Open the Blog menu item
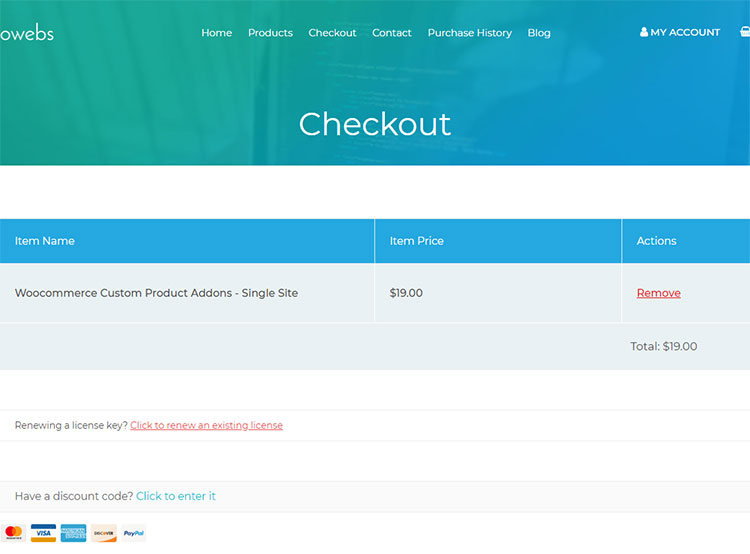 point(539,33)
